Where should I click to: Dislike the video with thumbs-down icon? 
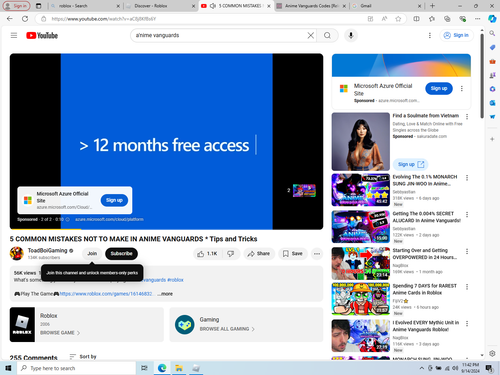231,254
